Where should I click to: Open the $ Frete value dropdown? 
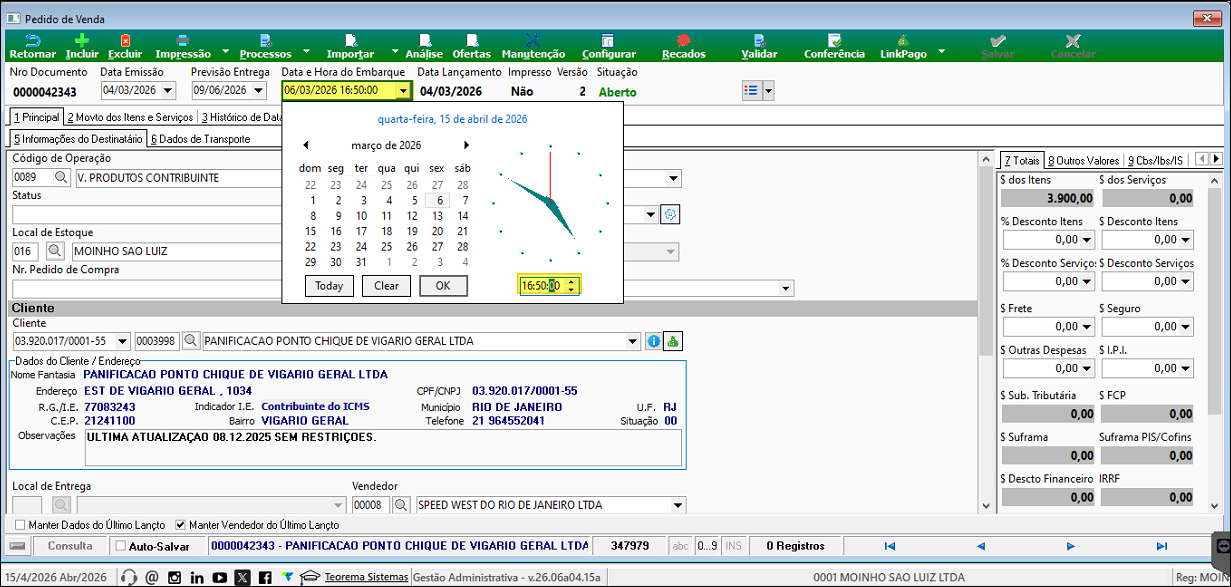coord(1087,326)
